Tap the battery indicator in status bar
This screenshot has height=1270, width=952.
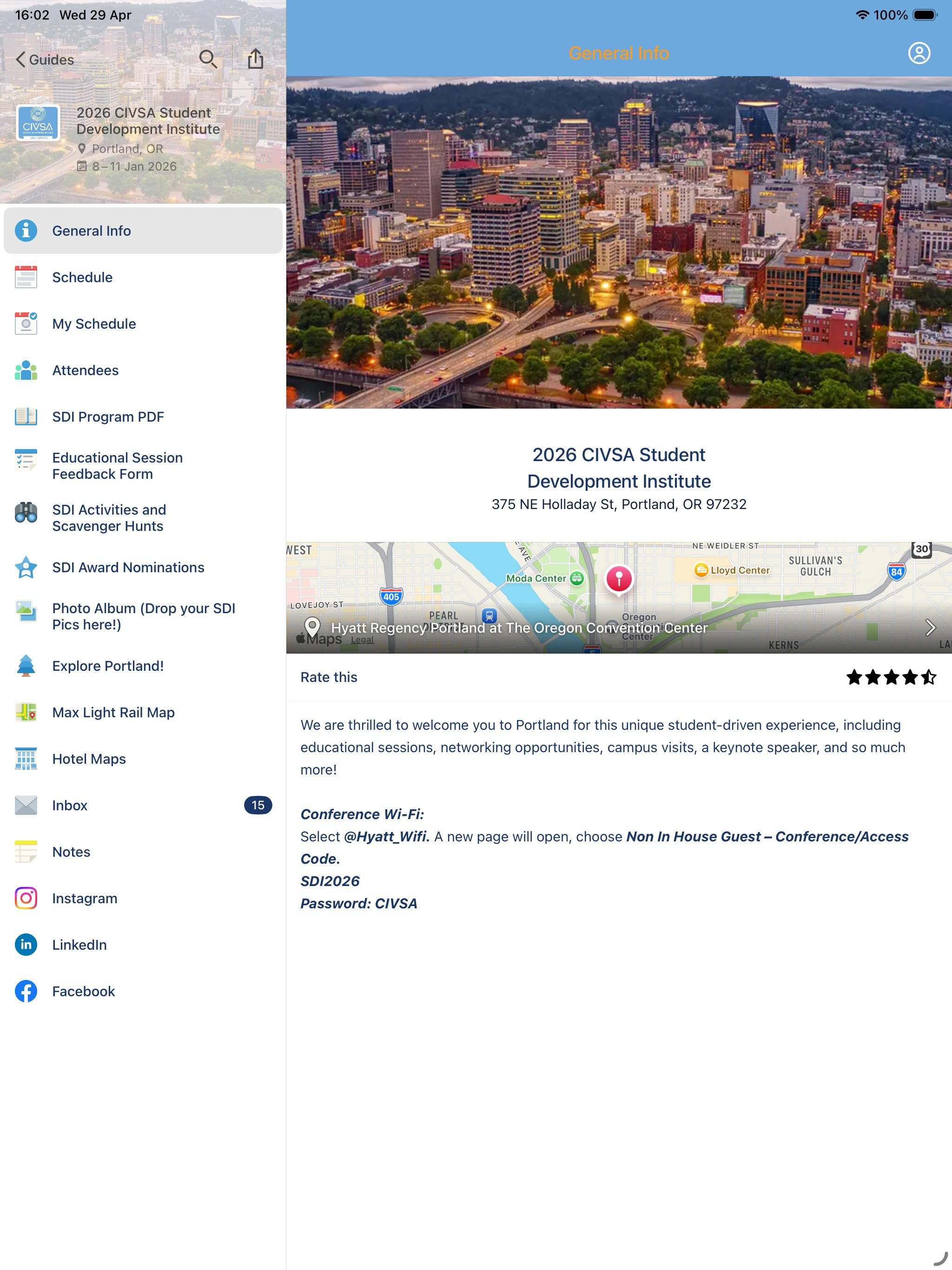tap(925, 15)
